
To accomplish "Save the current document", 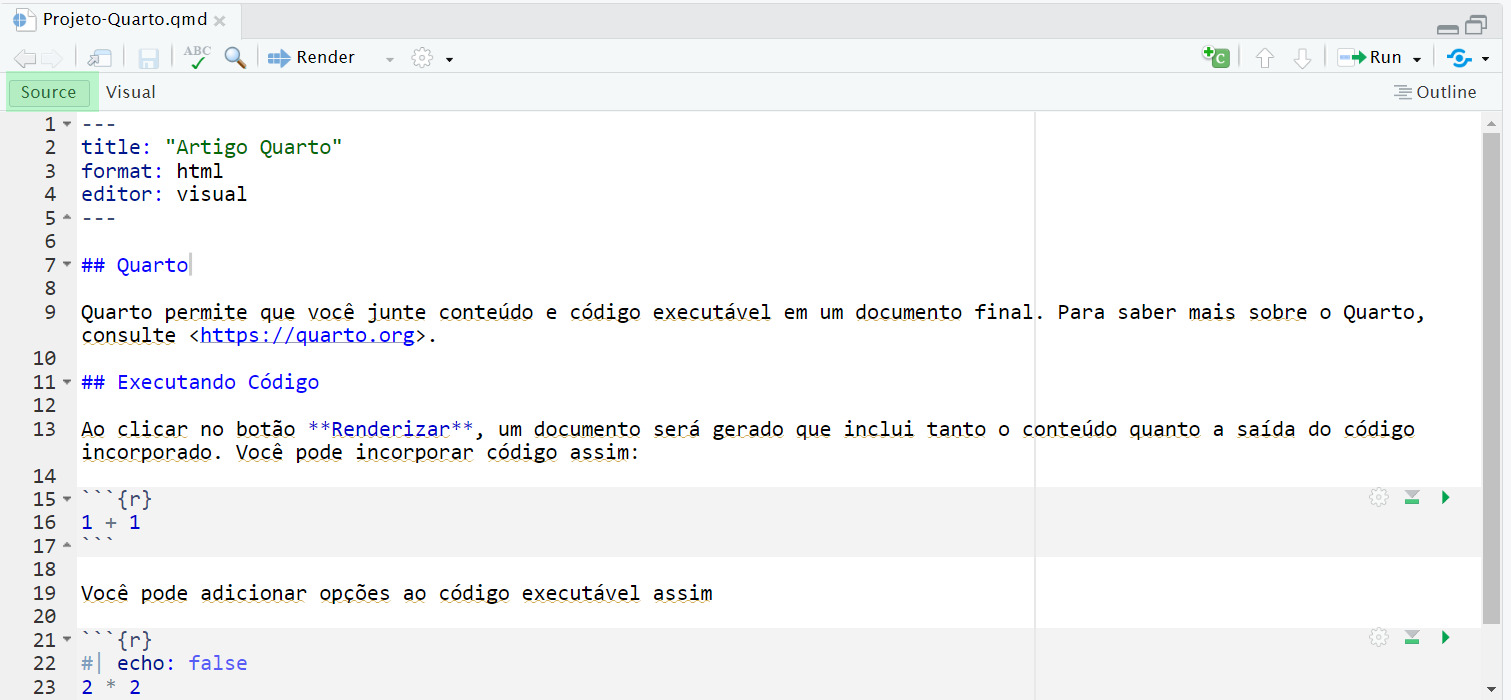I will click(149, 58).
